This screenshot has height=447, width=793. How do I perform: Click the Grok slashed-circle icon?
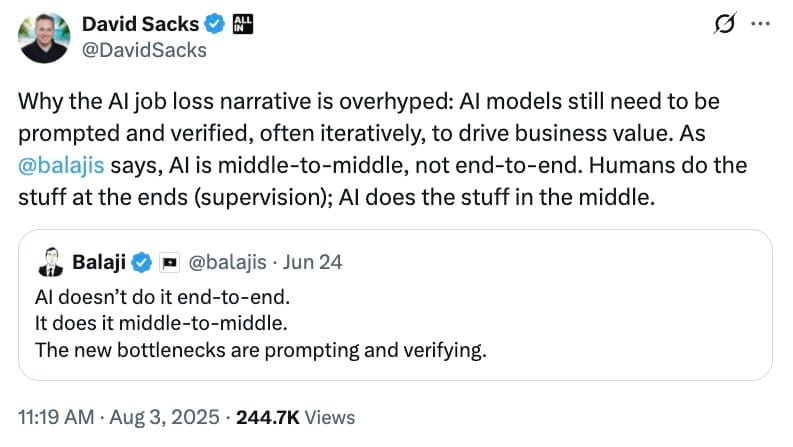click(725, 24)
